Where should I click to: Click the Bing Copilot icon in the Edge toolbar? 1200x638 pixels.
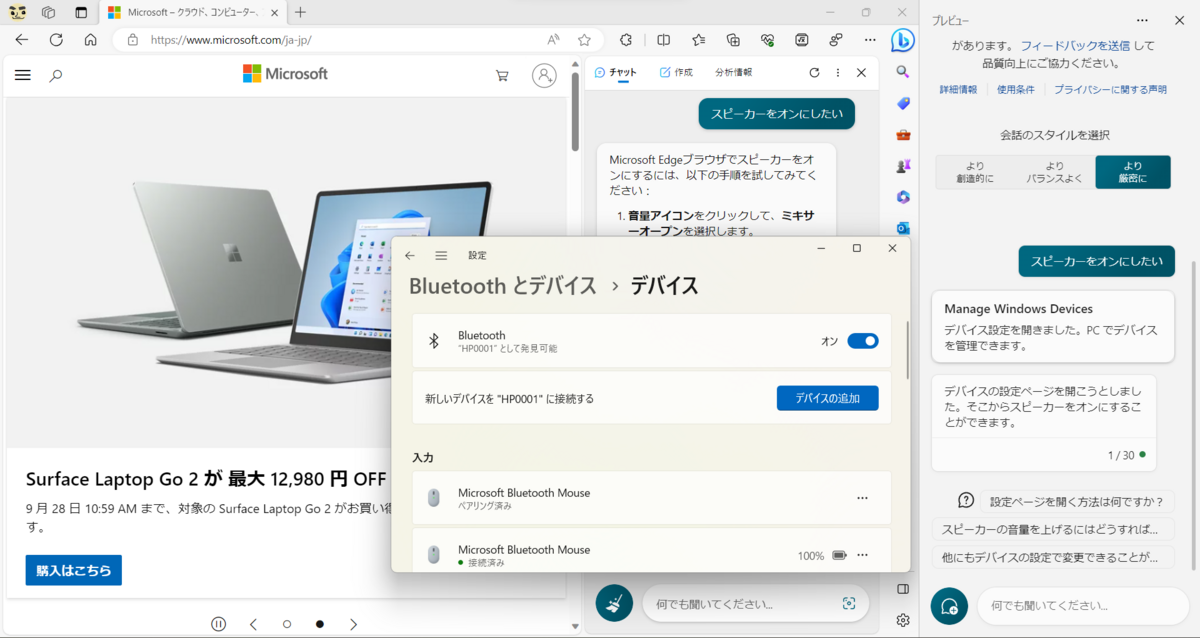[902, 40]
